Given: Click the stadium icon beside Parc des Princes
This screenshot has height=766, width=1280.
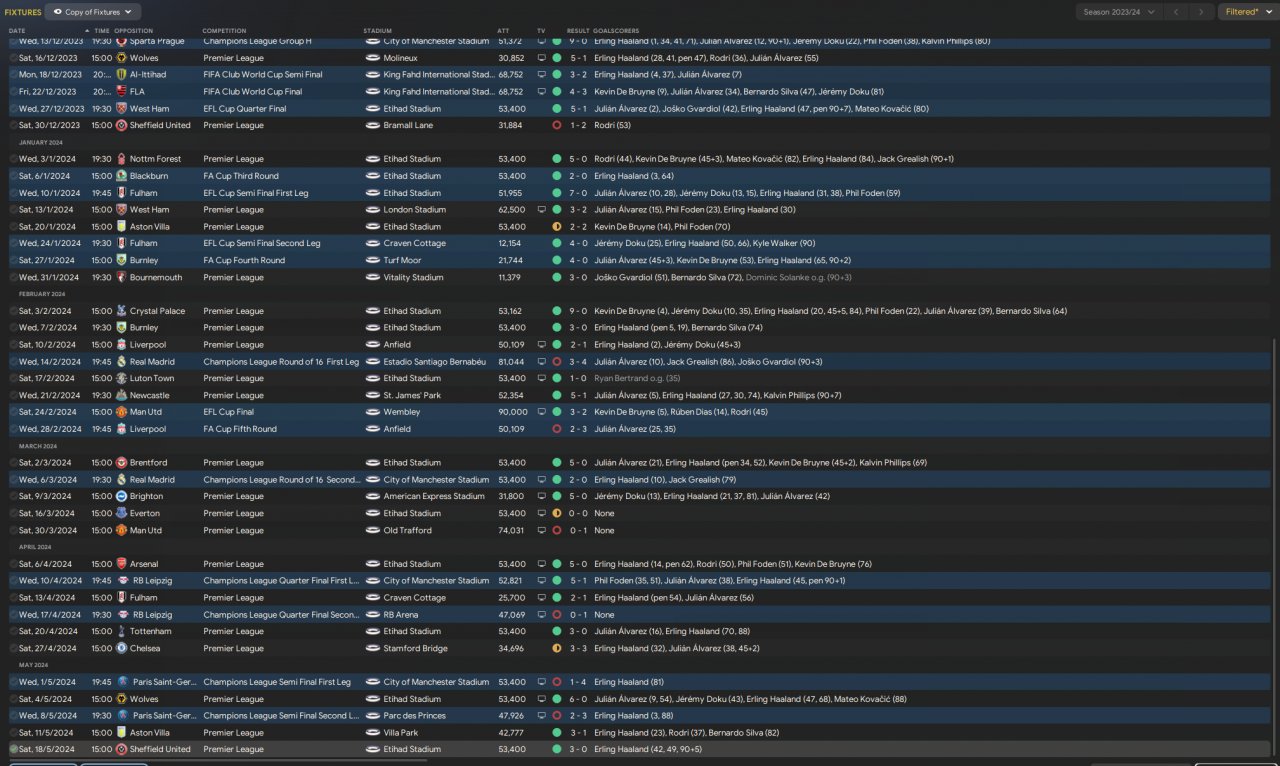Looking at the screenshot, I should (372, 716).
